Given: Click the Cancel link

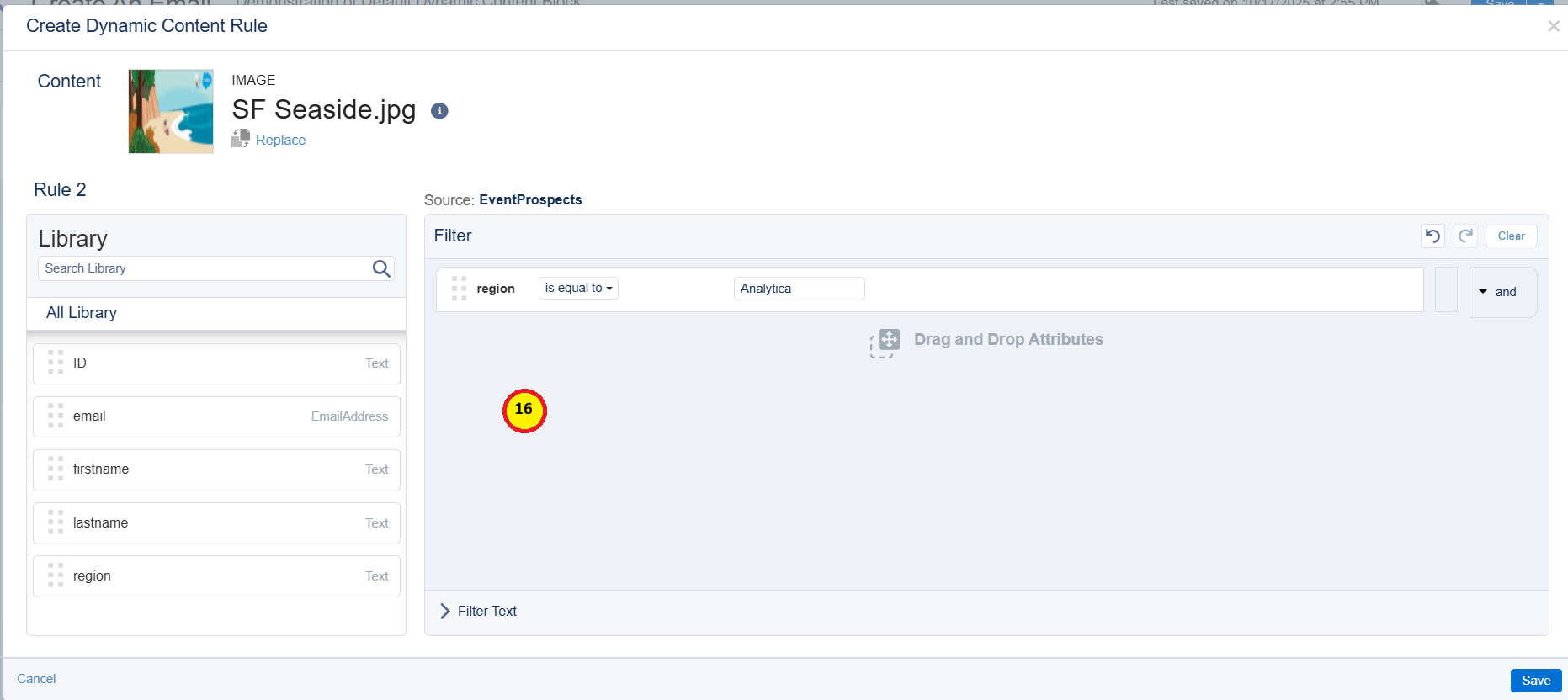Looking at the screenshot, I should point(36,679).
